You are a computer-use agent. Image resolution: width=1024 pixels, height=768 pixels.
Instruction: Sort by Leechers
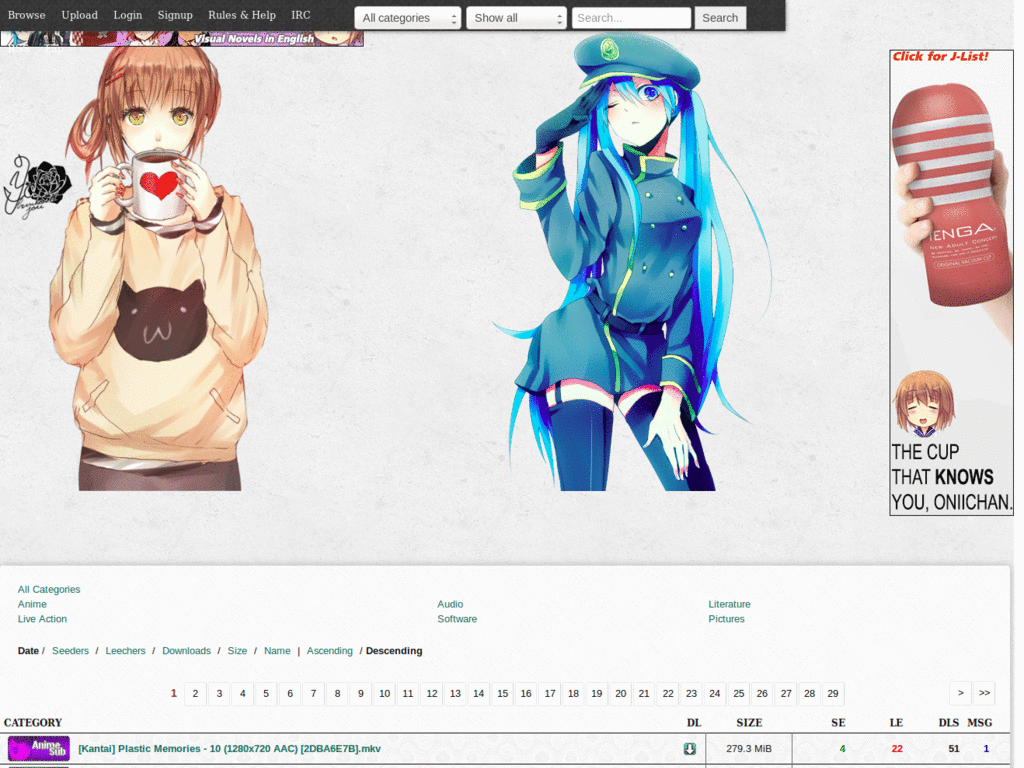tap(125, 650)
